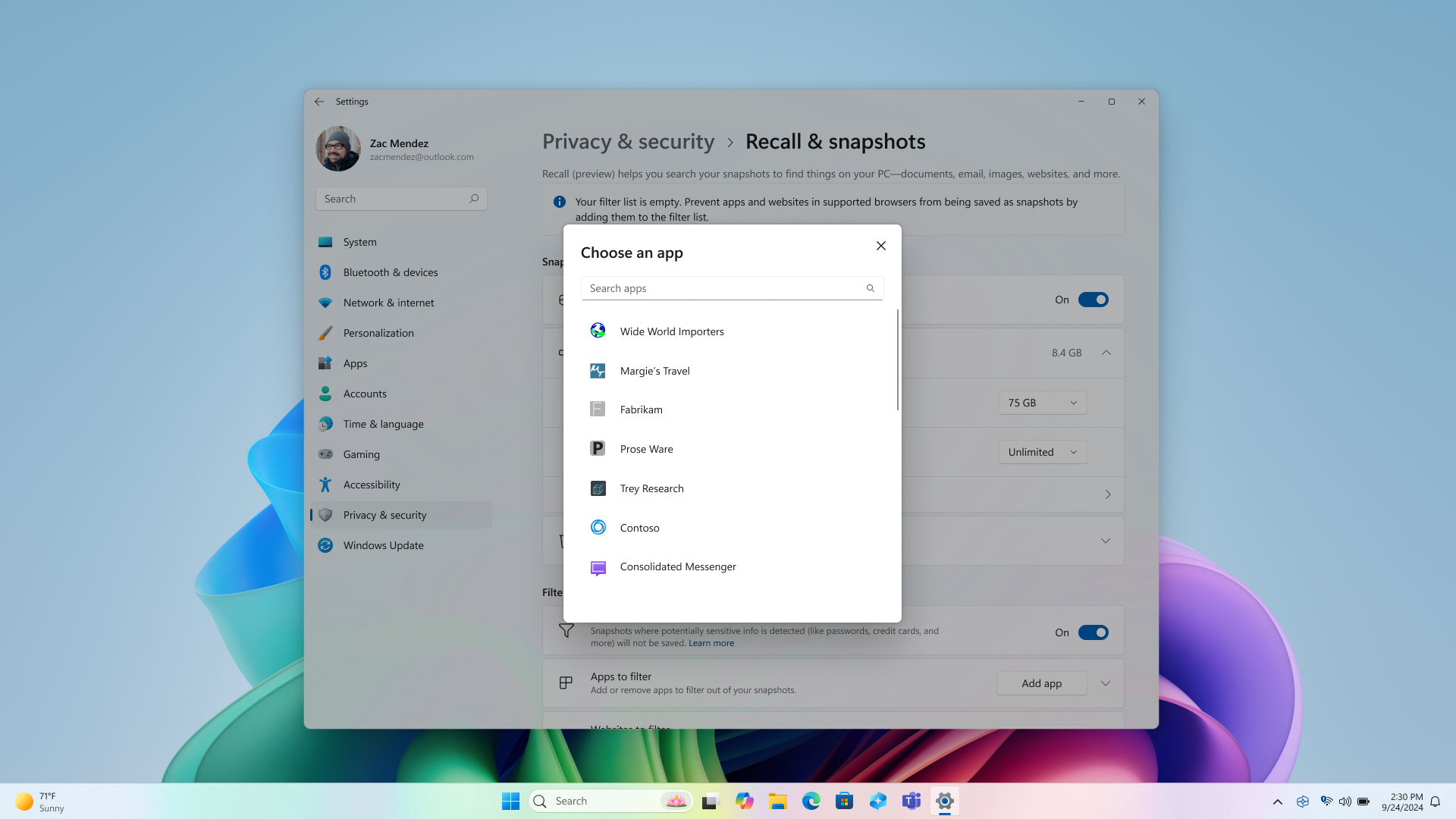
Task: Click the Fabrikam app icon
Action: click(597, 409)
